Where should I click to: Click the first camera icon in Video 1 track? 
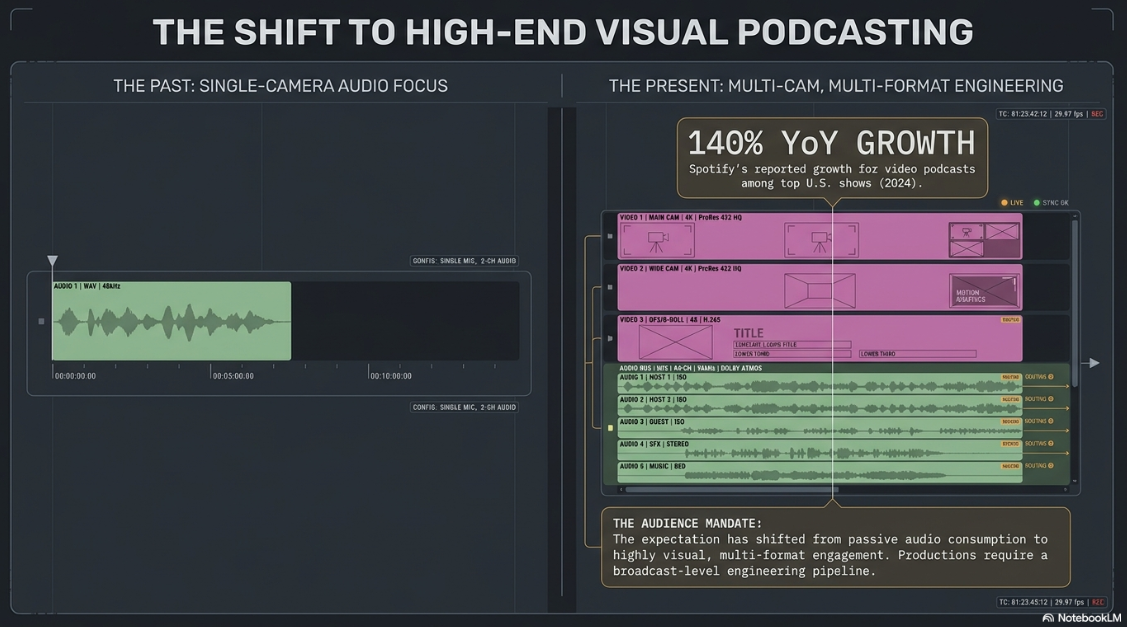point(657,240)
